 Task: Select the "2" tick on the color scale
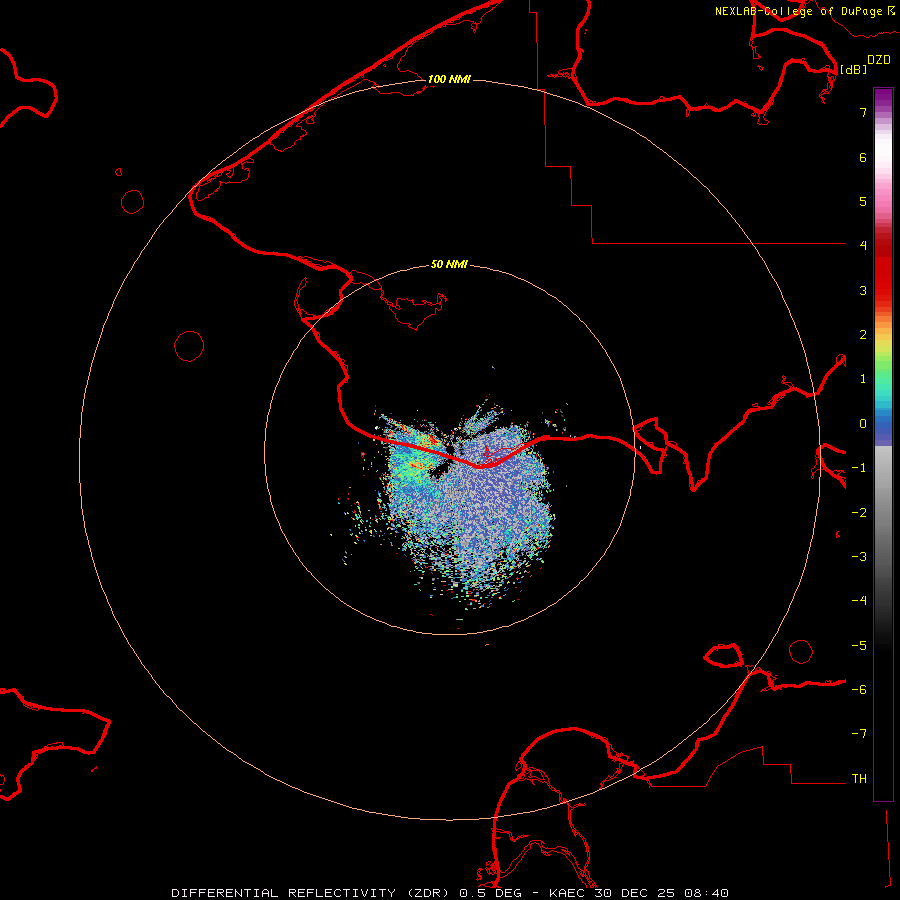[x=863, y=335]
